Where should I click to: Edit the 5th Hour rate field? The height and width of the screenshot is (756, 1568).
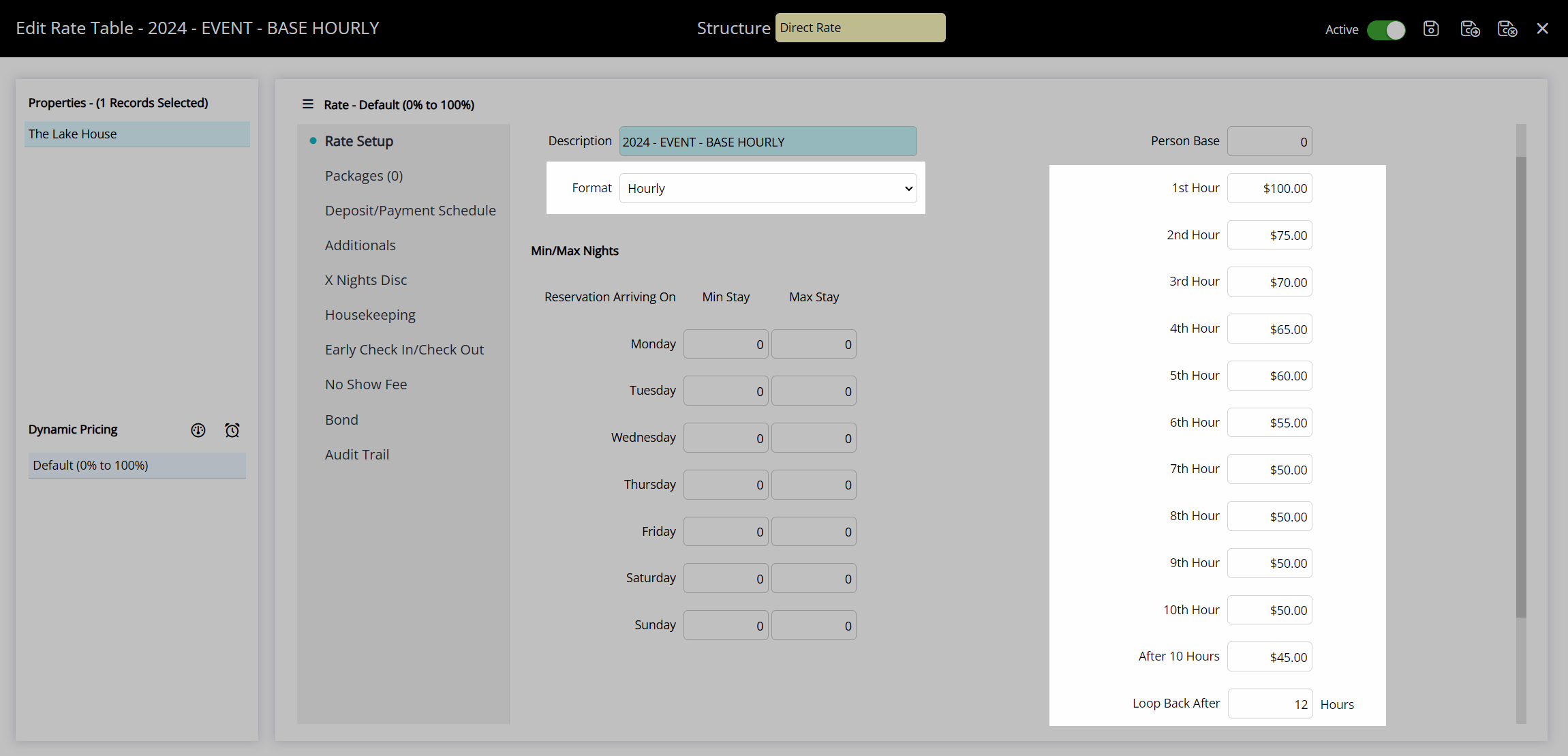(x=1270, y=376)
